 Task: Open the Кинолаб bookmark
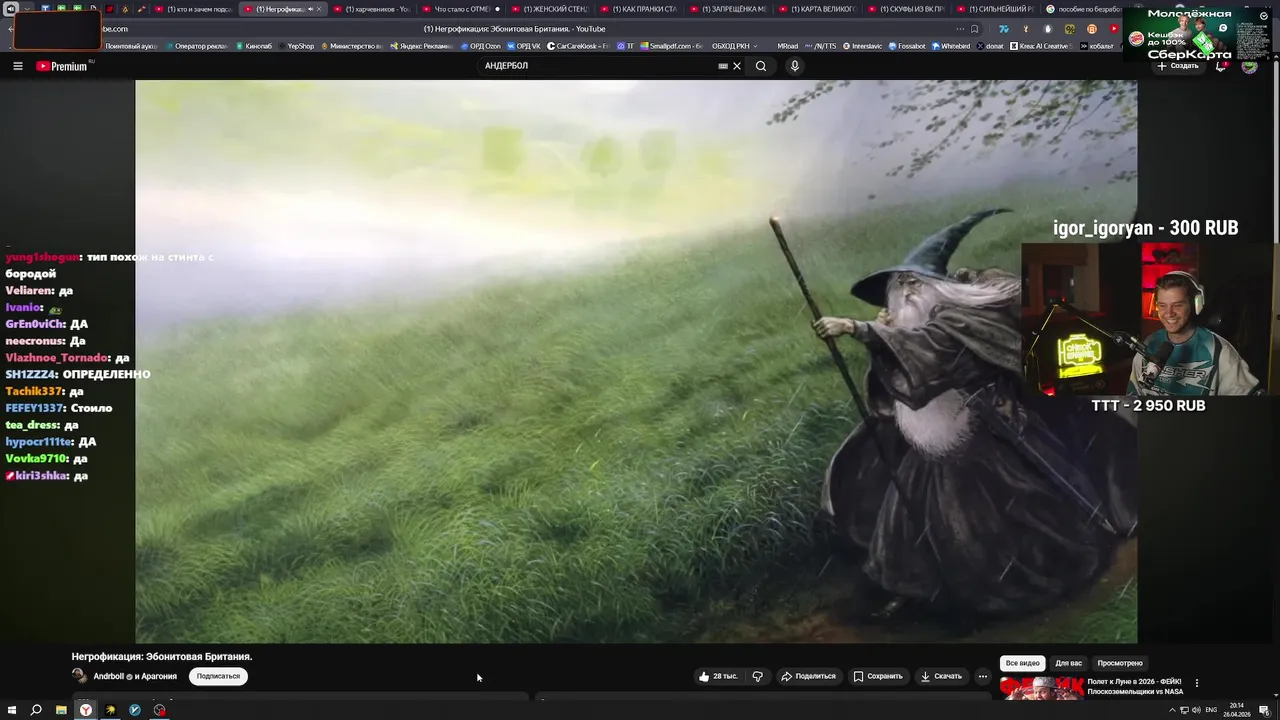click(x=253, y=46)
